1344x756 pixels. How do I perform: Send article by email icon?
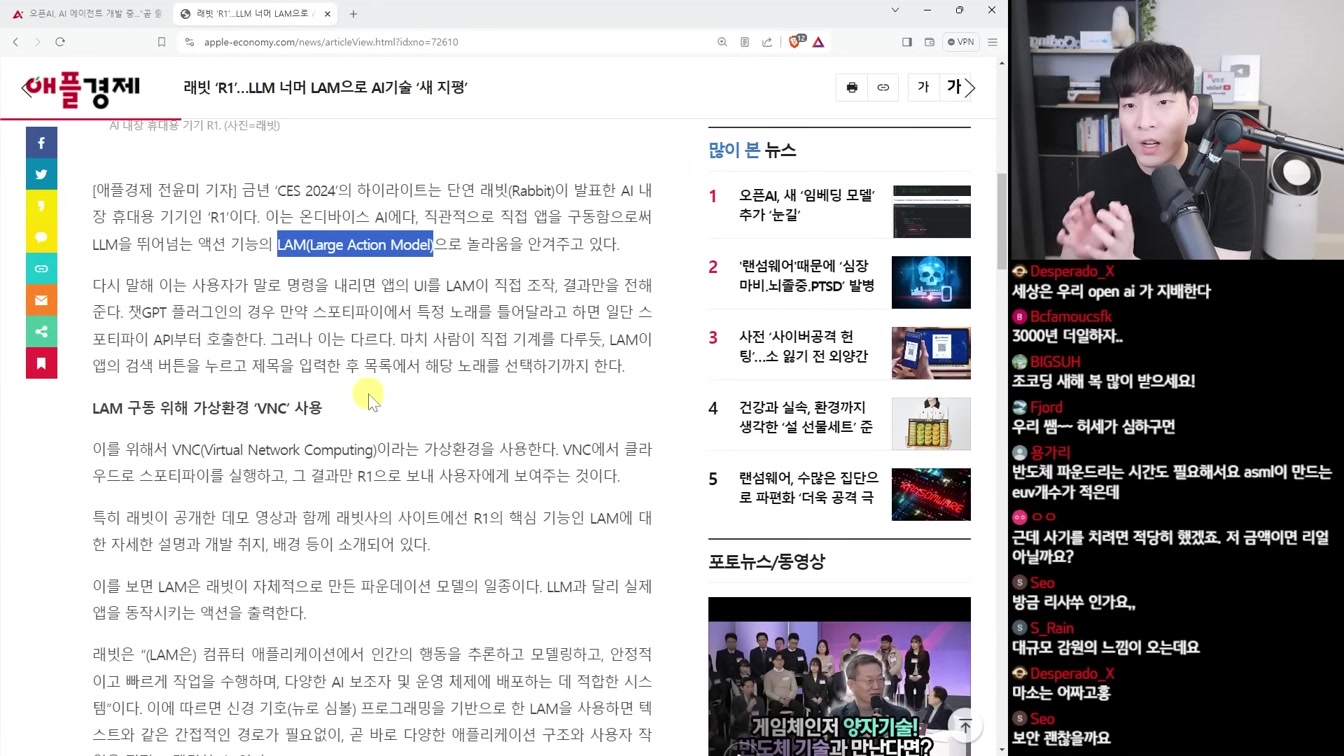[x=41, y=300]
